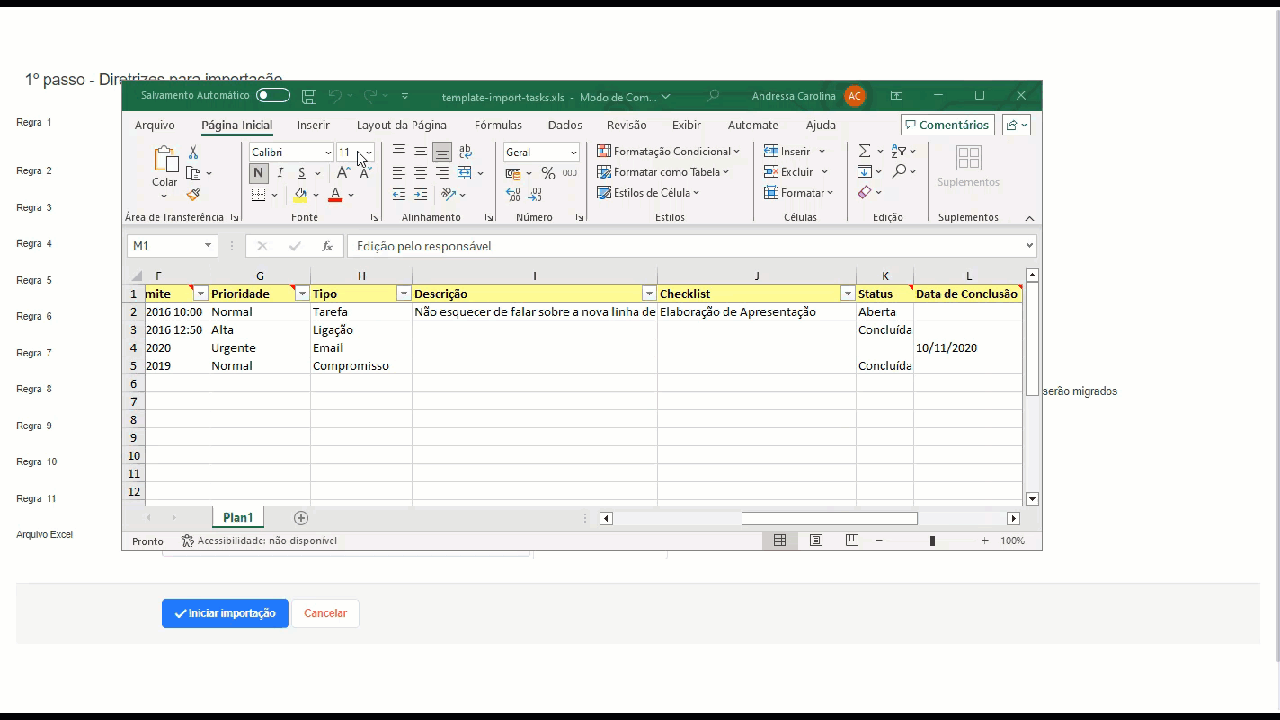Screen dimensions: 1280x720
Task: Apply yellow fill color bucket
Action: [x=300, y=195]
